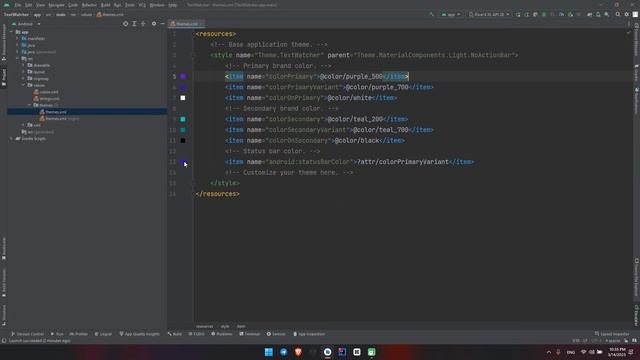Expand the drawable folder
Screen dimensions: 640x360
point(23,65)
